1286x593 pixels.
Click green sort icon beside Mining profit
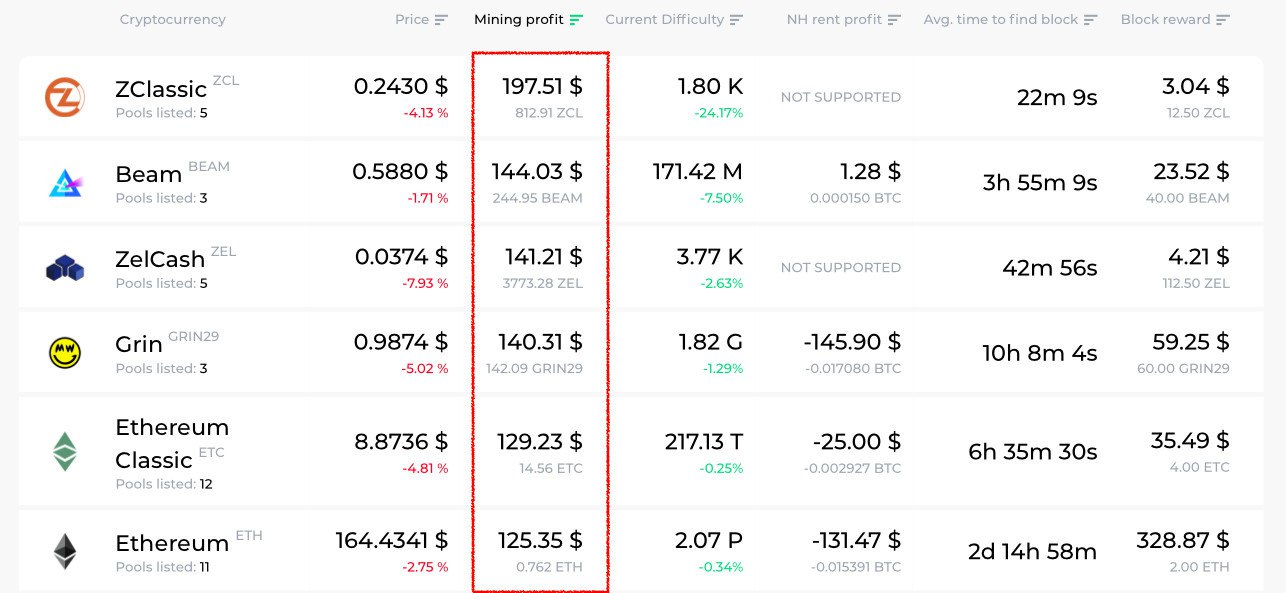[576, 20]
